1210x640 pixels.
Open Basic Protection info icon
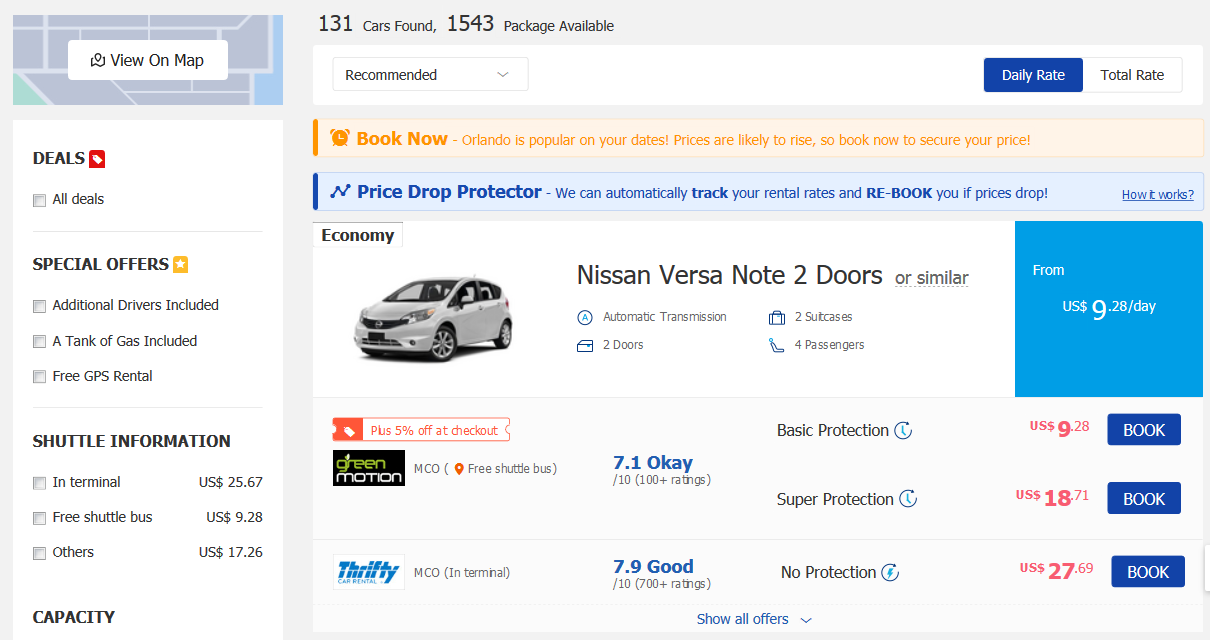[x=903, y=431]
